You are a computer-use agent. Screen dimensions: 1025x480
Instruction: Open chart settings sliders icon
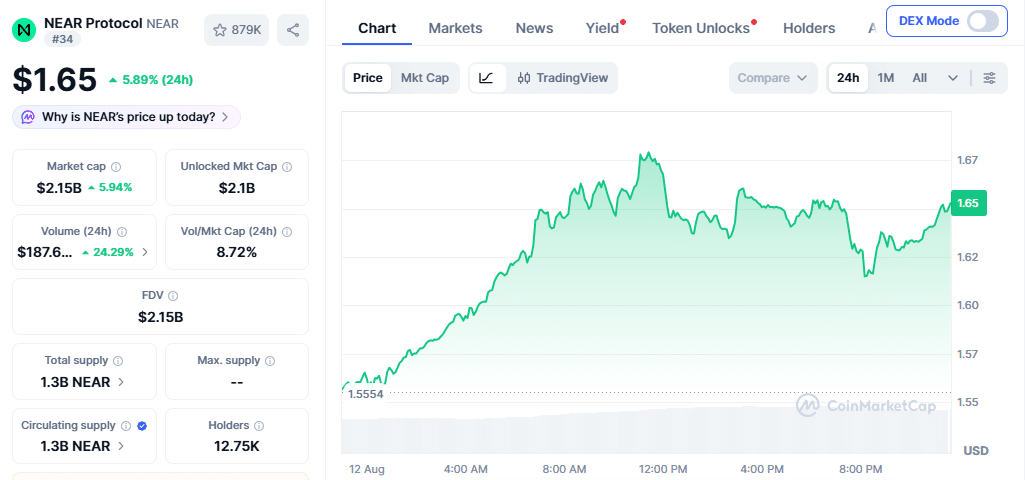click(990, 78)
